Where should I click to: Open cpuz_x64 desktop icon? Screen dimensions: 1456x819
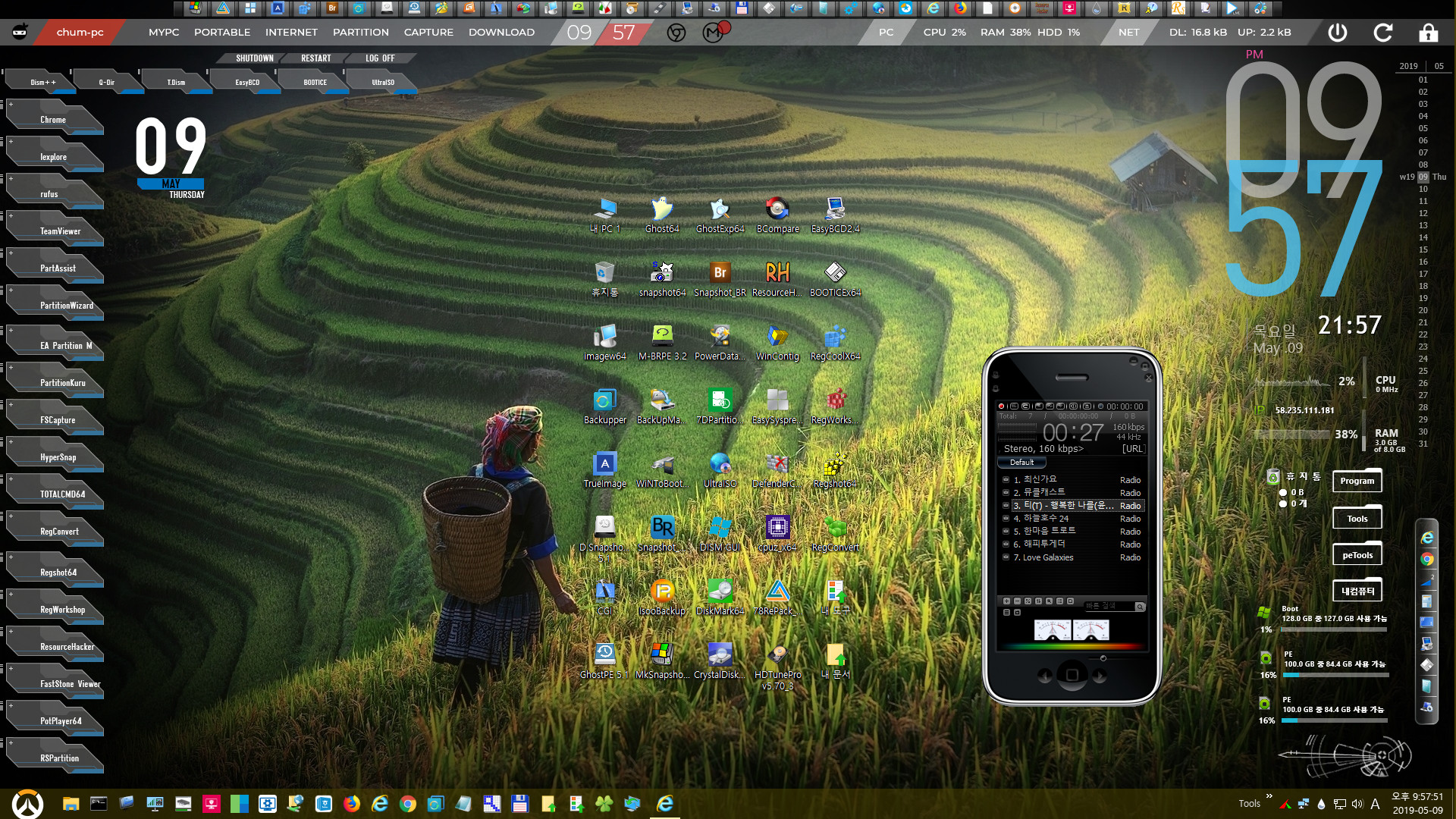pyautogui.click(x=777, y=533)
